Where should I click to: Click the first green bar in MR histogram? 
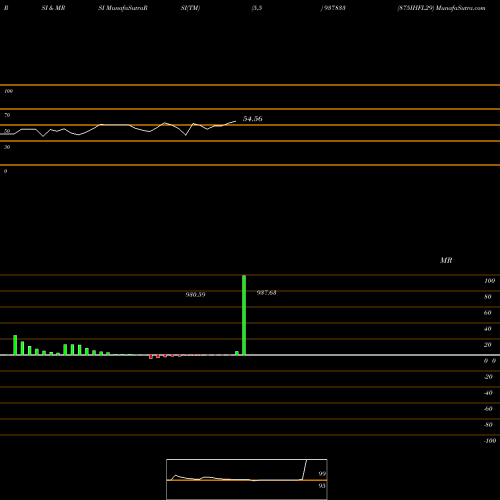(x=15, y=345)
